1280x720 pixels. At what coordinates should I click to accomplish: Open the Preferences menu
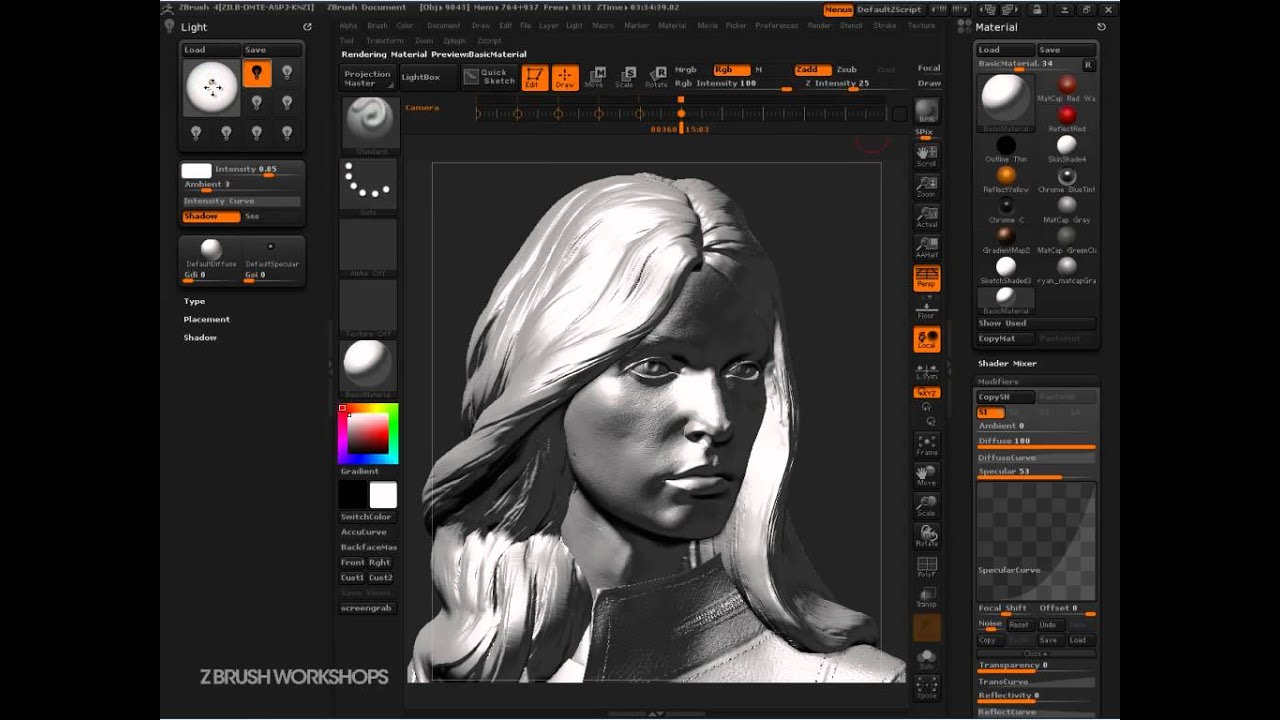pos(777,26)
